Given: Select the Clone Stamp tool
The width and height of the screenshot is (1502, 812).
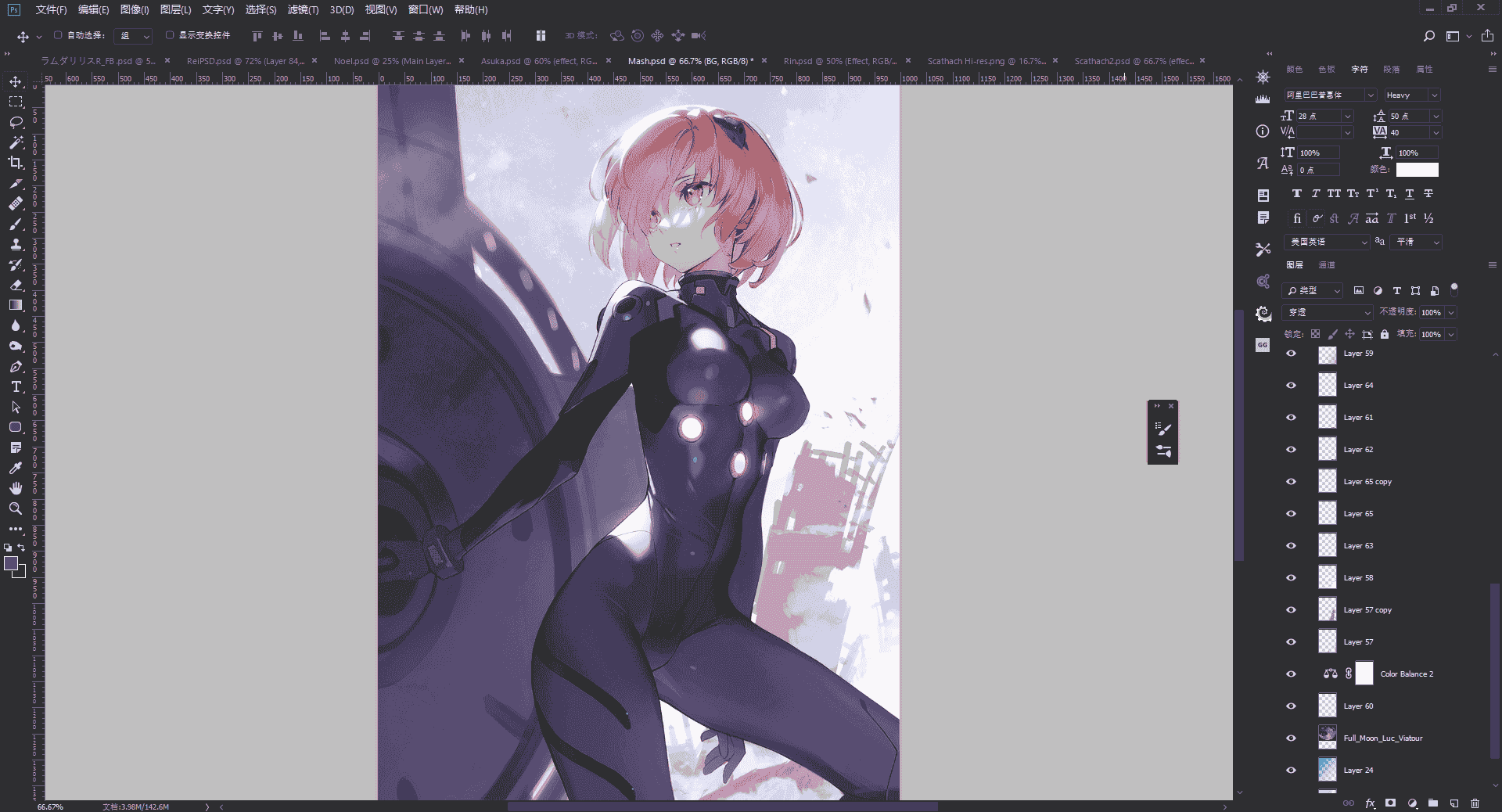Looking at the screenshot, I should pyautogui.click(x=16, y=244).
